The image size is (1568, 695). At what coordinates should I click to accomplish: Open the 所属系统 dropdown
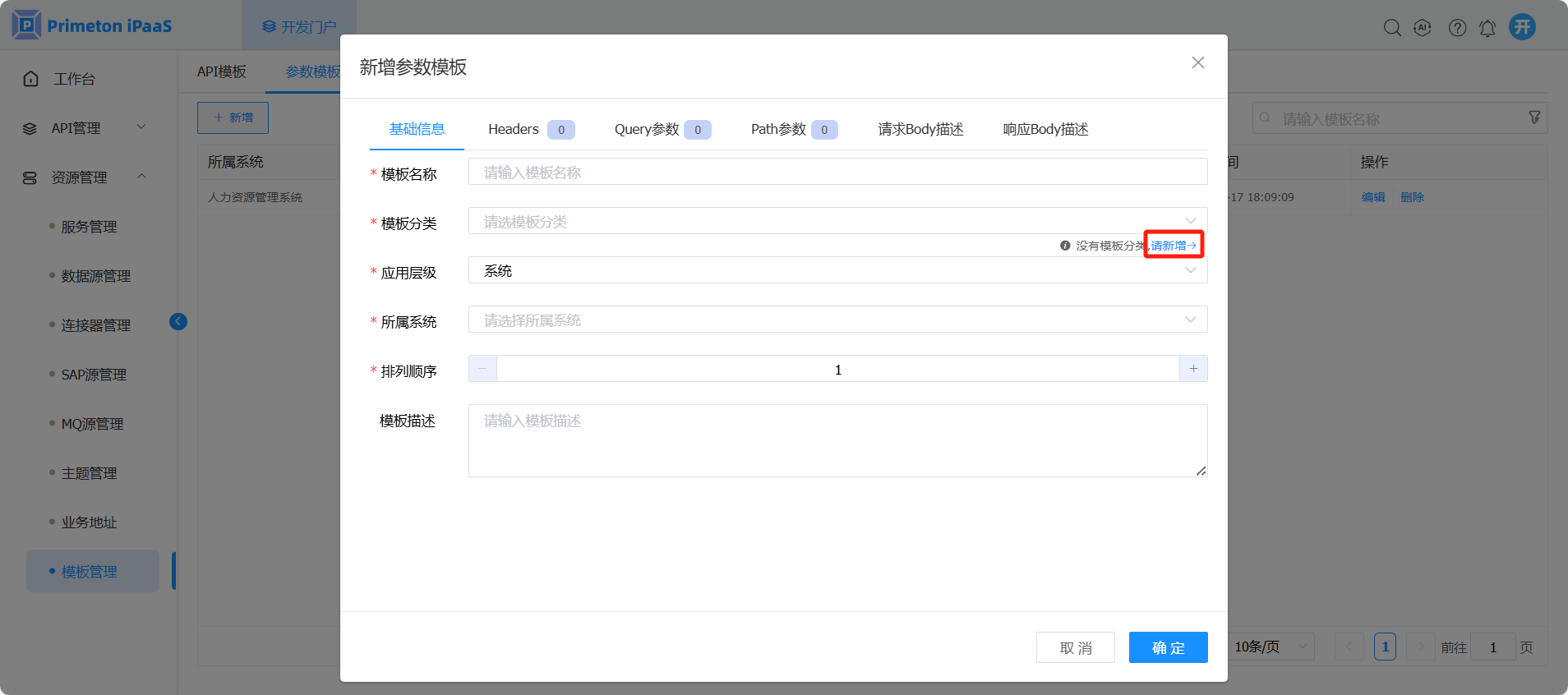click(837, 320)
